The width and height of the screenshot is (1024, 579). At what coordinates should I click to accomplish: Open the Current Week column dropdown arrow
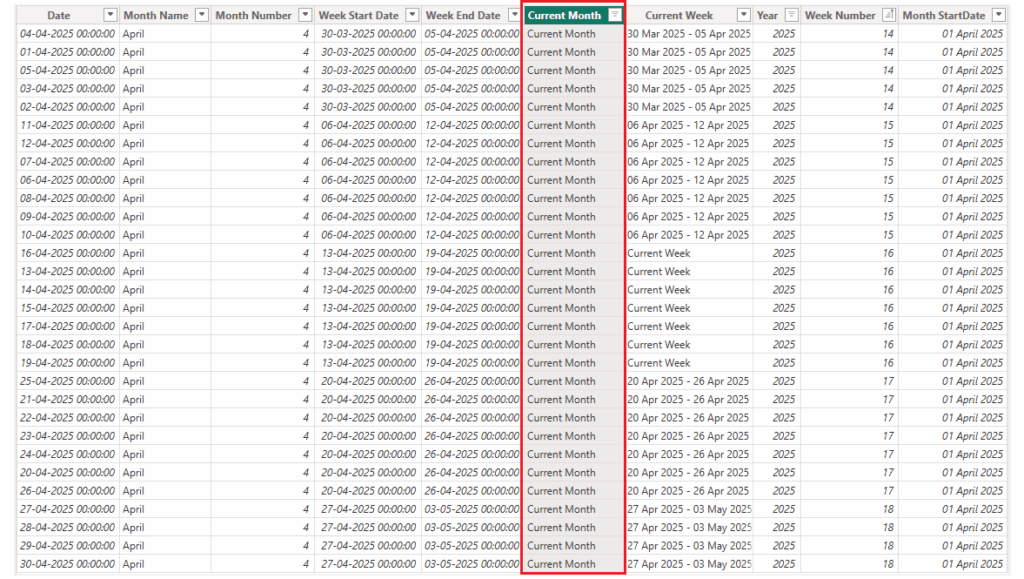click(x=743, y=15)
